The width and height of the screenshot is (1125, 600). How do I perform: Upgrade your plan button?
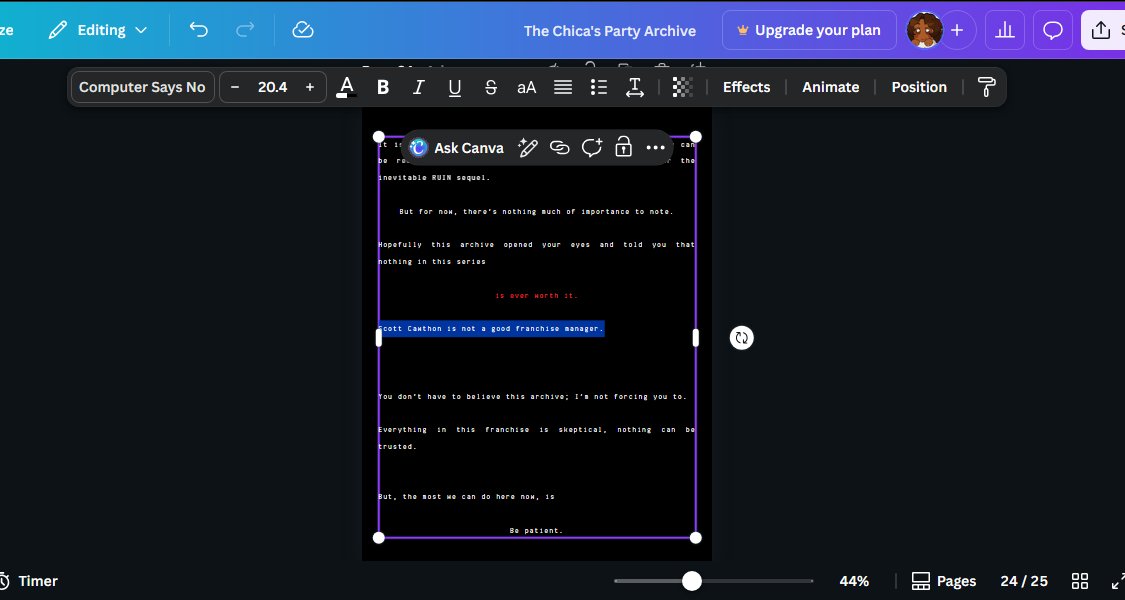809,30
